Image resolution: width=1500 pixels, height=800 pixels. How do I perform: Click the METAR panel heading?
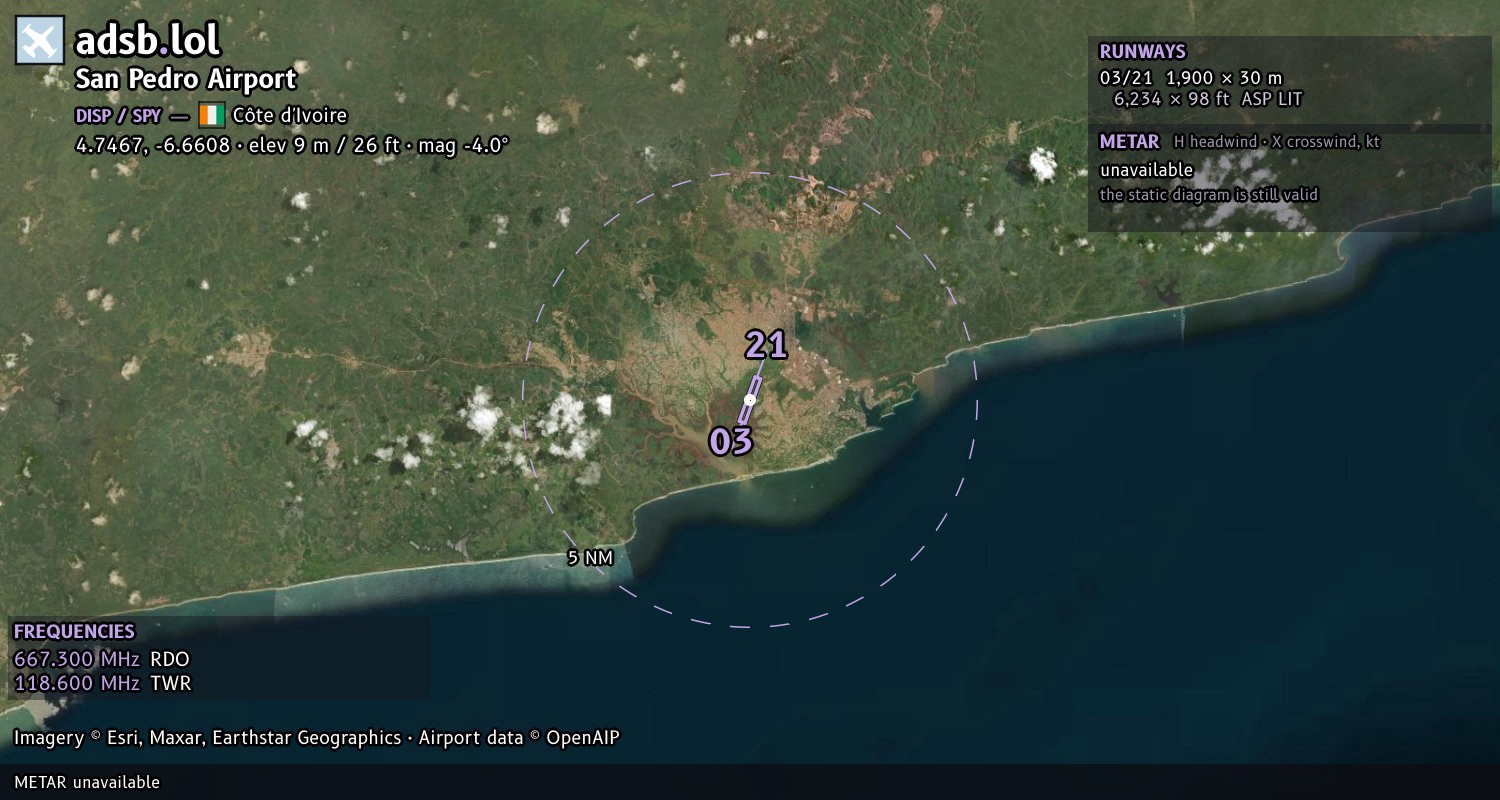[1129, 141]
